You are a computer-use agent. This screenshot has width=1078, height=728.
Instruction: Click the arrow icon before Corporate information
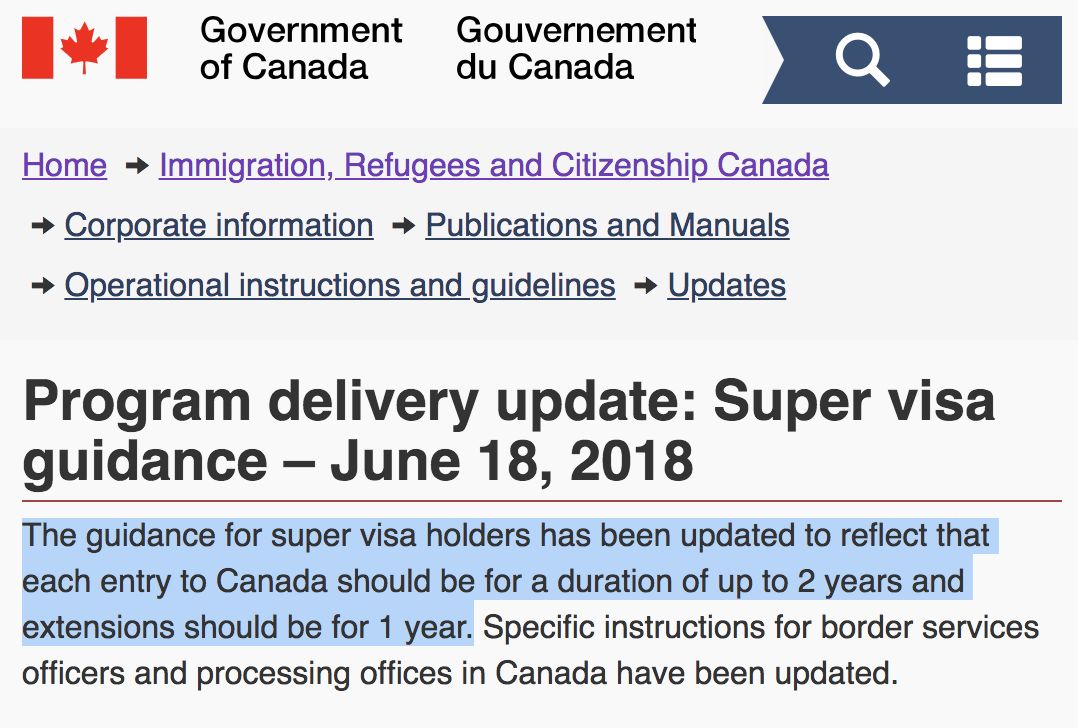pyautogui.click(x=43, y=226)
